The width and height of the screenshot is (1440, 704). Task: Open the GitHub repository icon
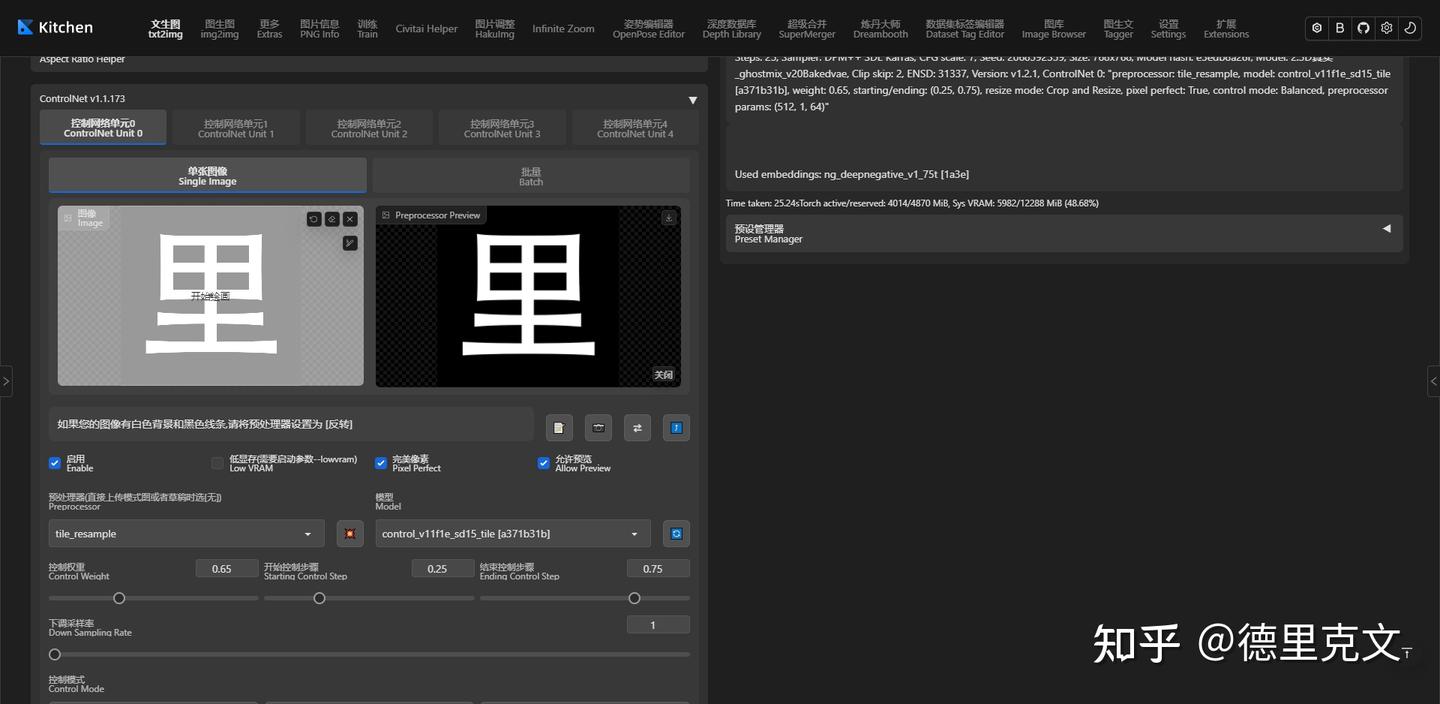point(1363,27)
